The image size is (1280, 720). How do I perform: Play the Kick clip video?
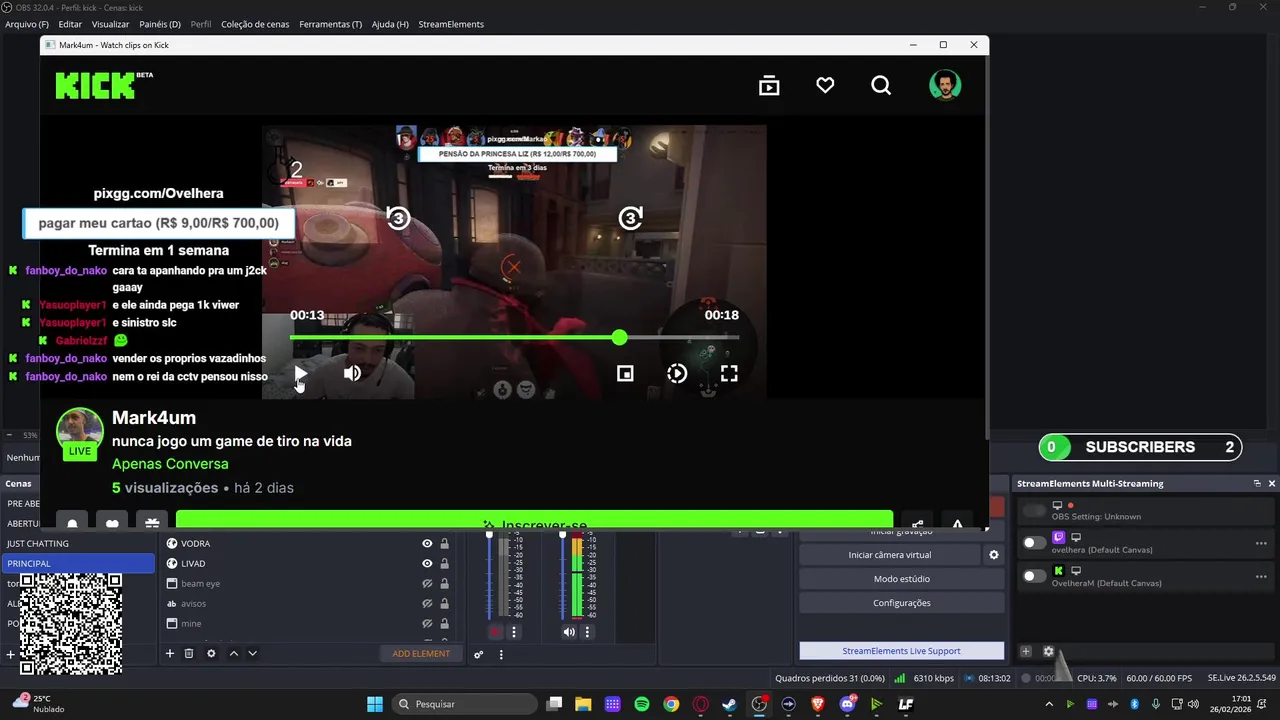(301, 373)
